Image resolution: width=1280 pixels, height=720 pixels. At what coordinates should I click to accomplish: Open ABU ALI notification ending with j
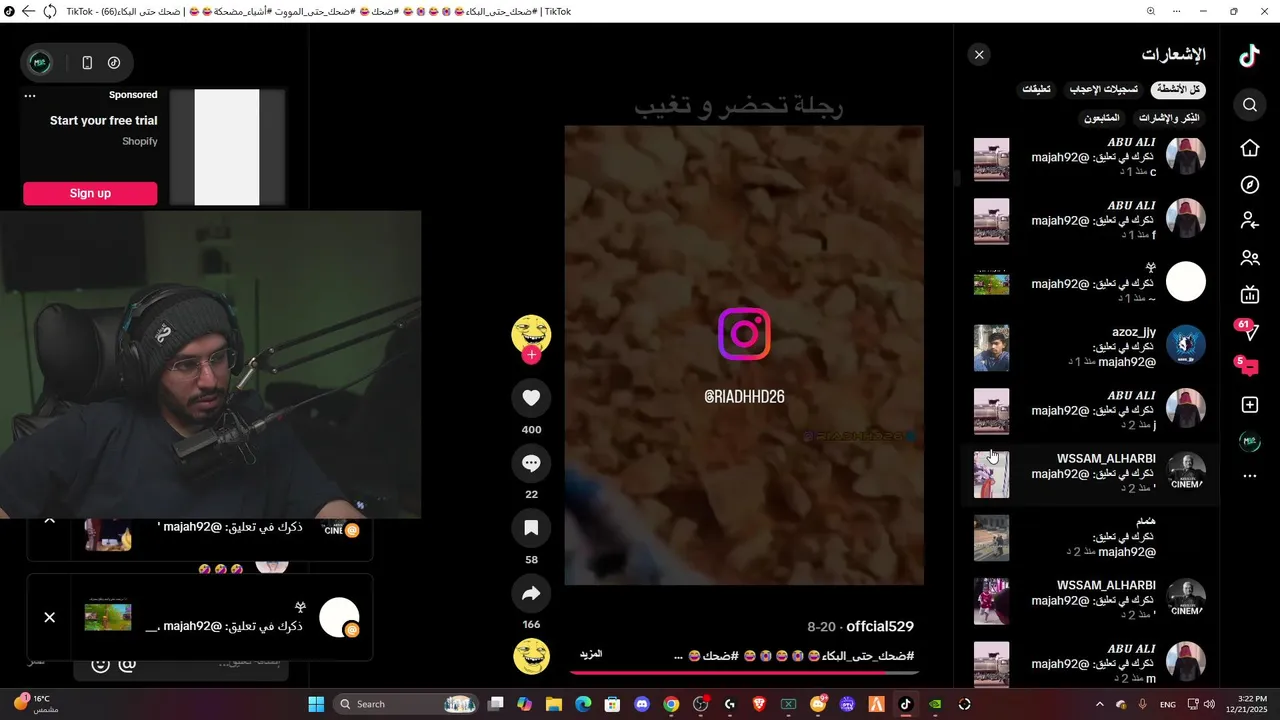[x=1090, y=410]
